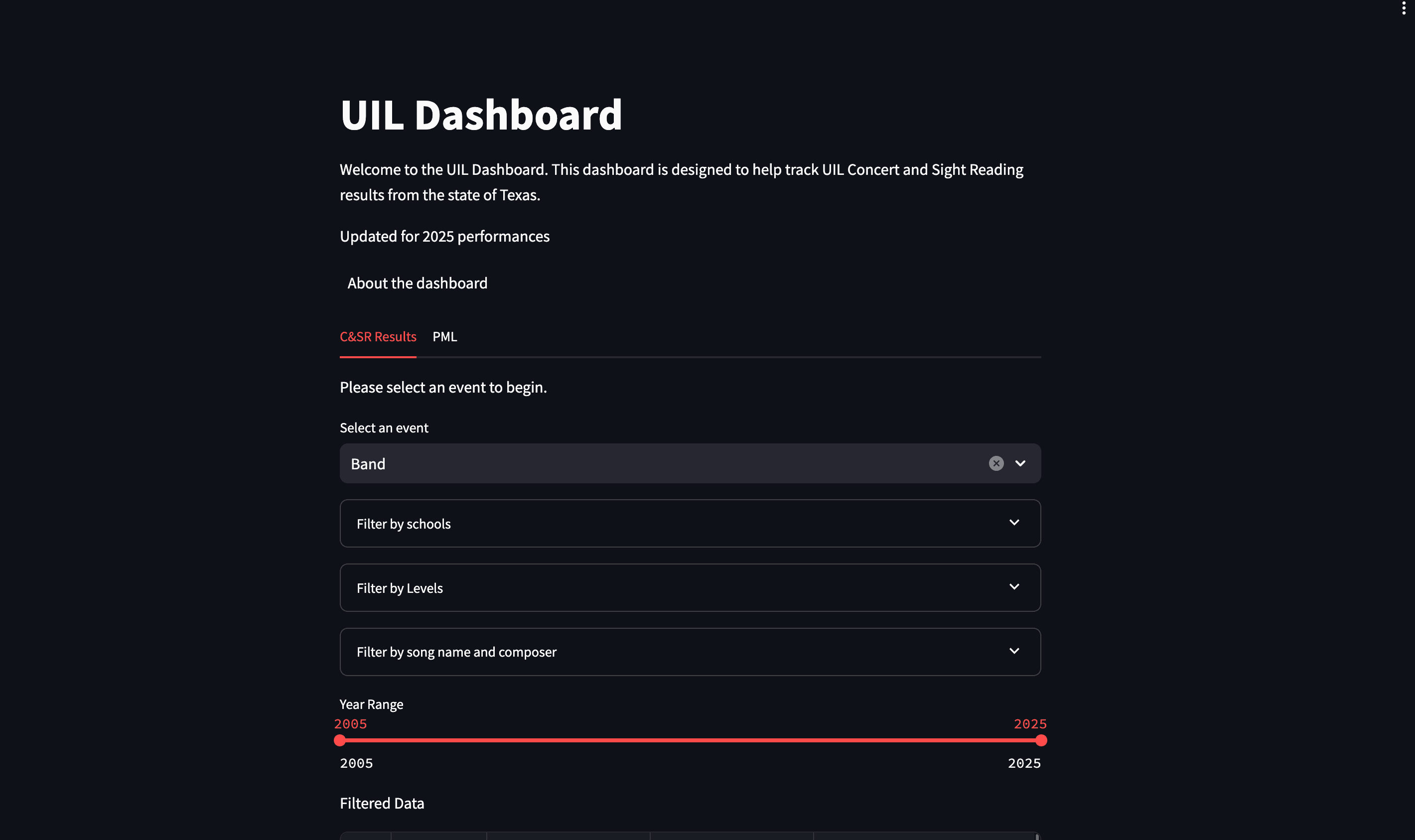Select the C&SR Results tab
Screen dimensions: 1415x840
378,336
